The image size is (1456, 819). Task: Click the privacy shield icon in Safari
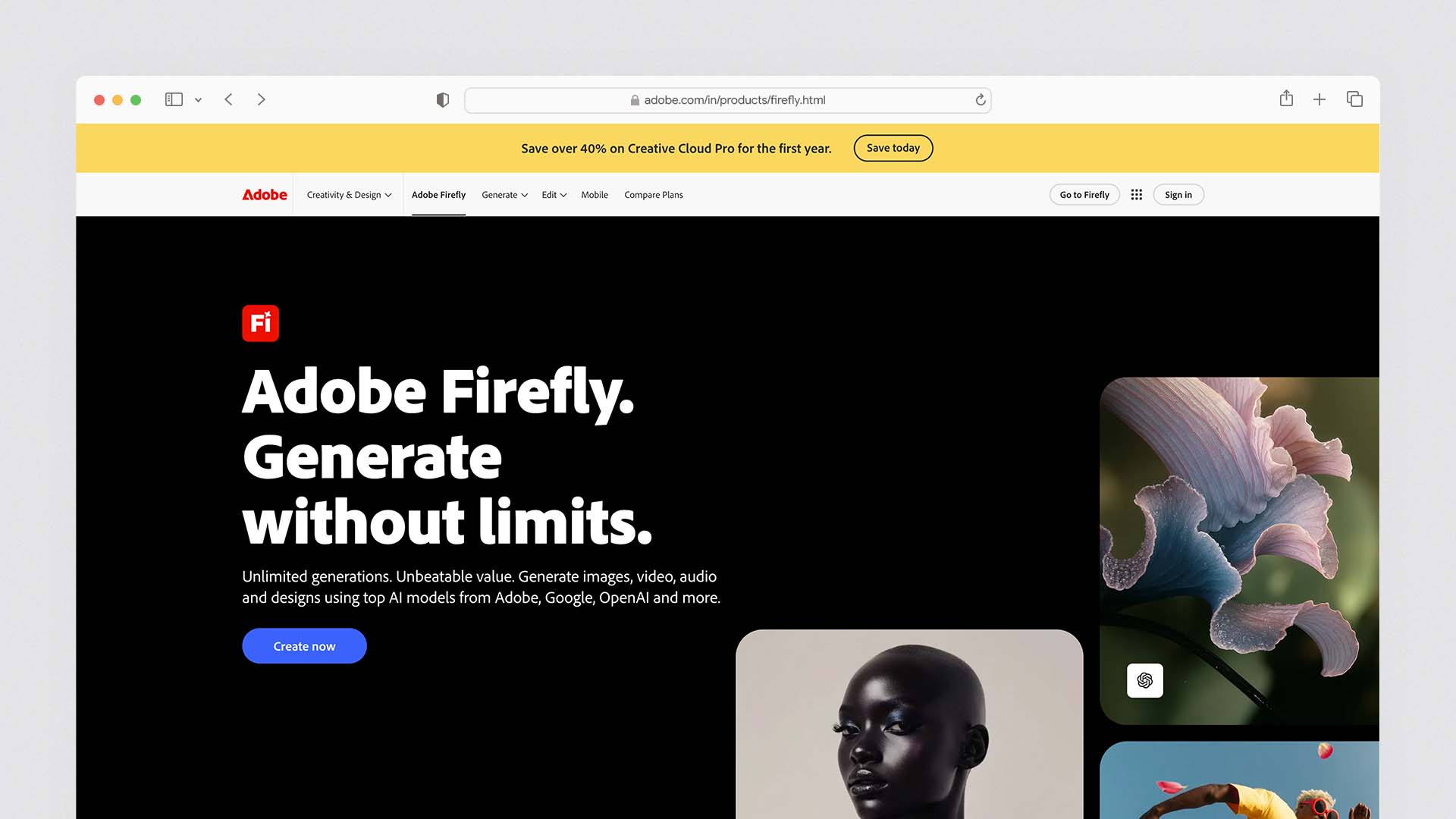pyautogui.click(x=442, y=99)
